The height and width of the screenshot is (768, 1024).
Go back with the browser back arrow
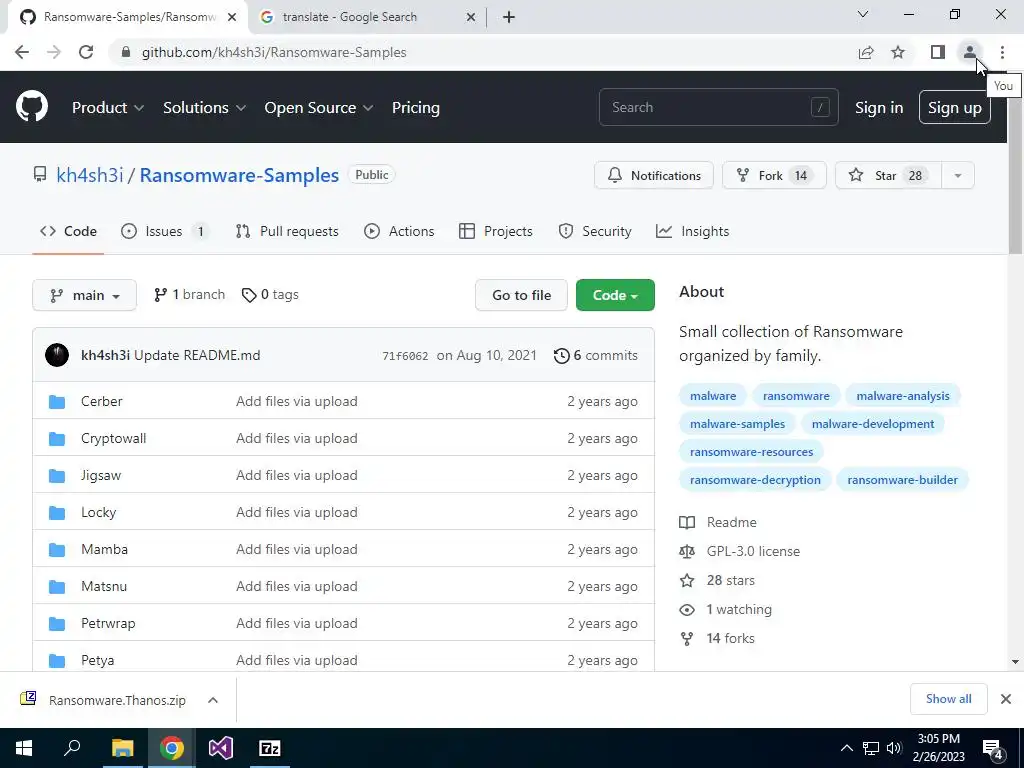[x=22, y=52]
